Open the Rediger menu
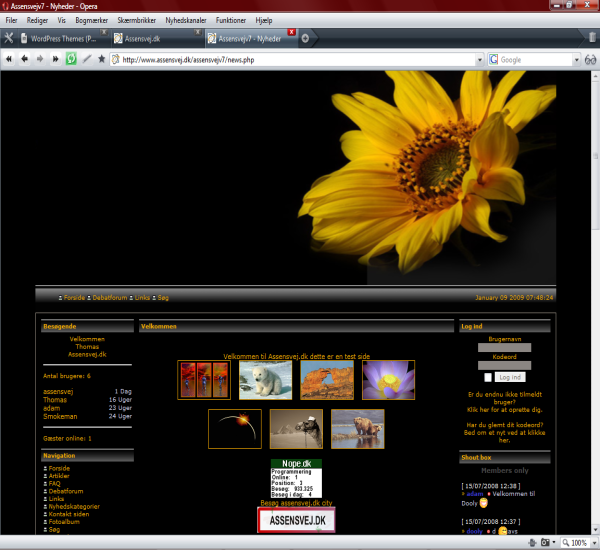The image size is (600, 550). pyautogui.click(x=37, y=20)
